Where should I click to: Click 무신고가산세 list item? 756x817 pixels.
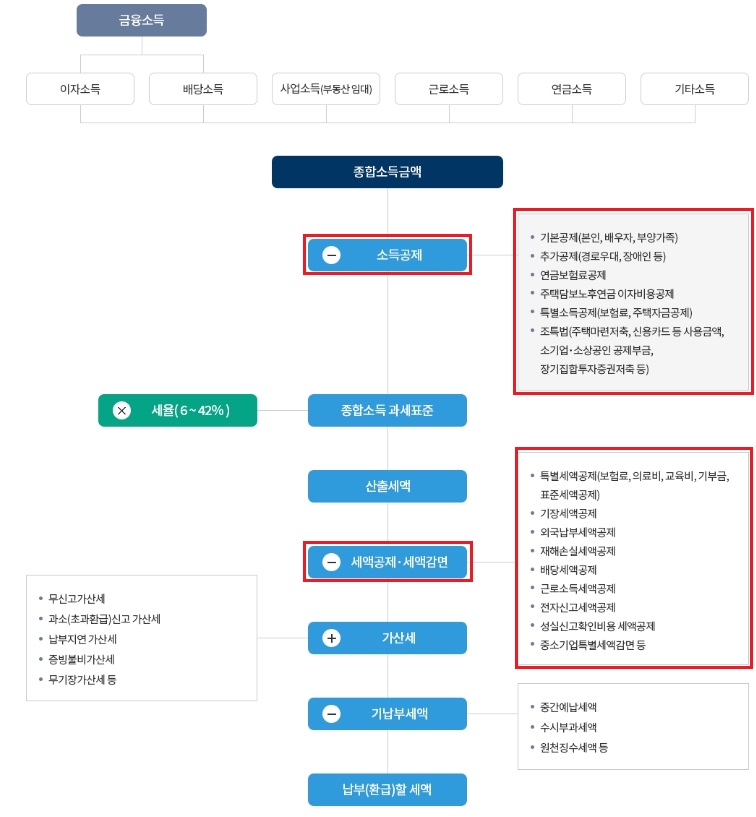(x=77, y=598)
